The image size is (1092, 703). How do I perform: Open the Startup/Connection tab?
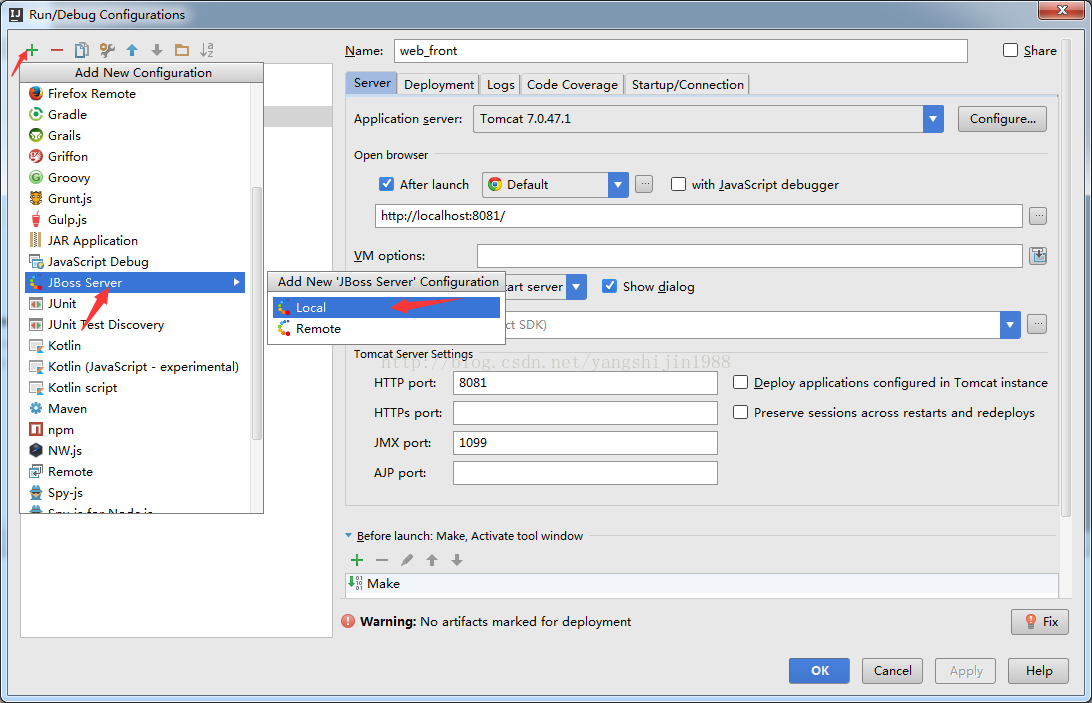click(x=687, y=84)
